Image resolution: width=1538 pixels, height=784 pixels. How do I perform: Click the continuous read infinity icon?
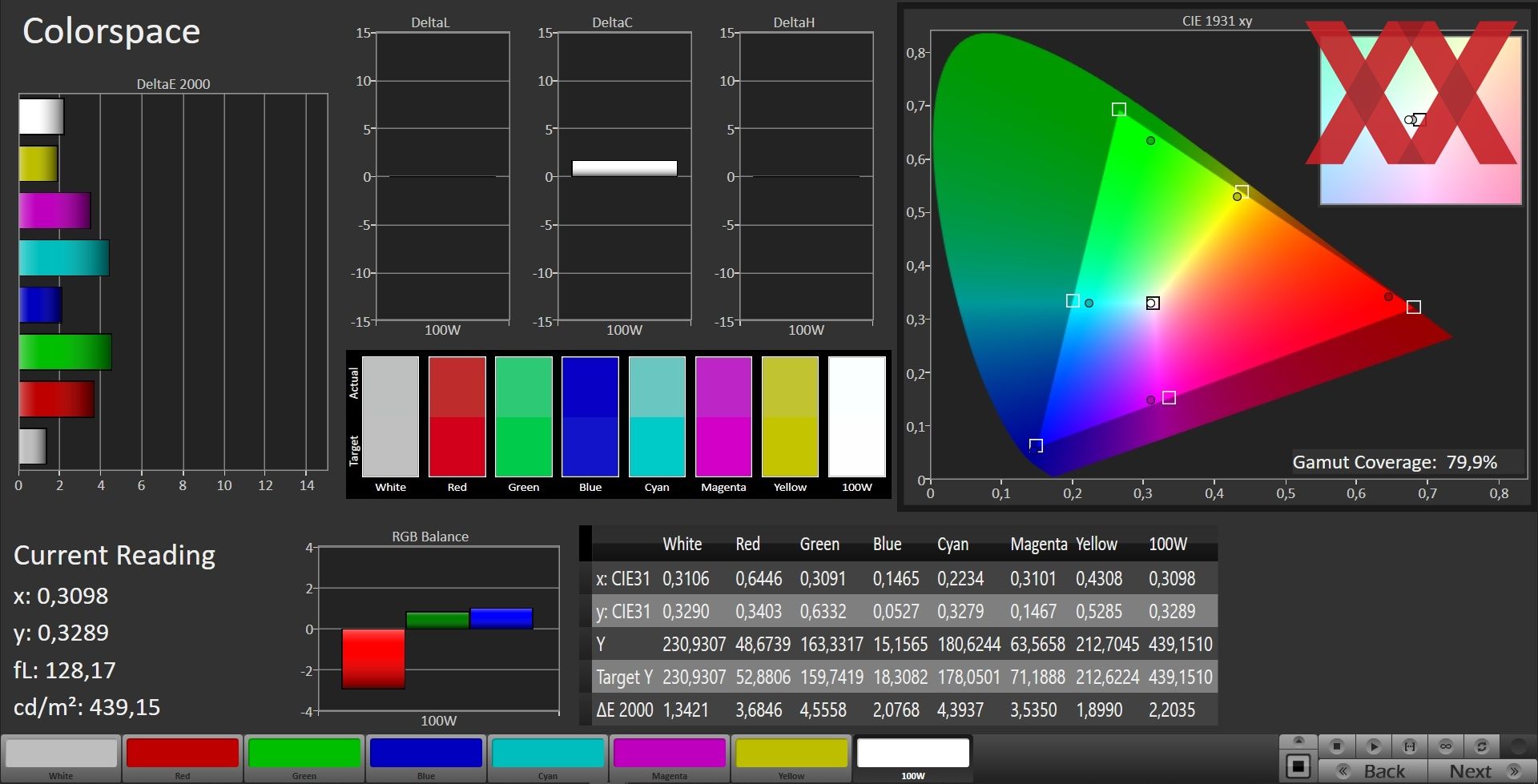1446,746
